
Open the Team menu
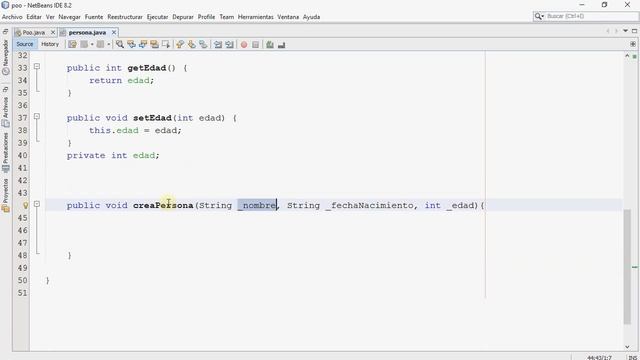pos(227,17)
